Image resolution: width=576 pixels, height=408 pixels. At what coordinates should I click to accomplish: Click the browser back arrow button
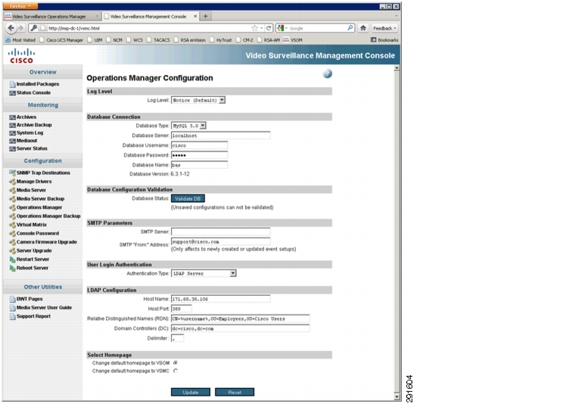coord(11,28)
